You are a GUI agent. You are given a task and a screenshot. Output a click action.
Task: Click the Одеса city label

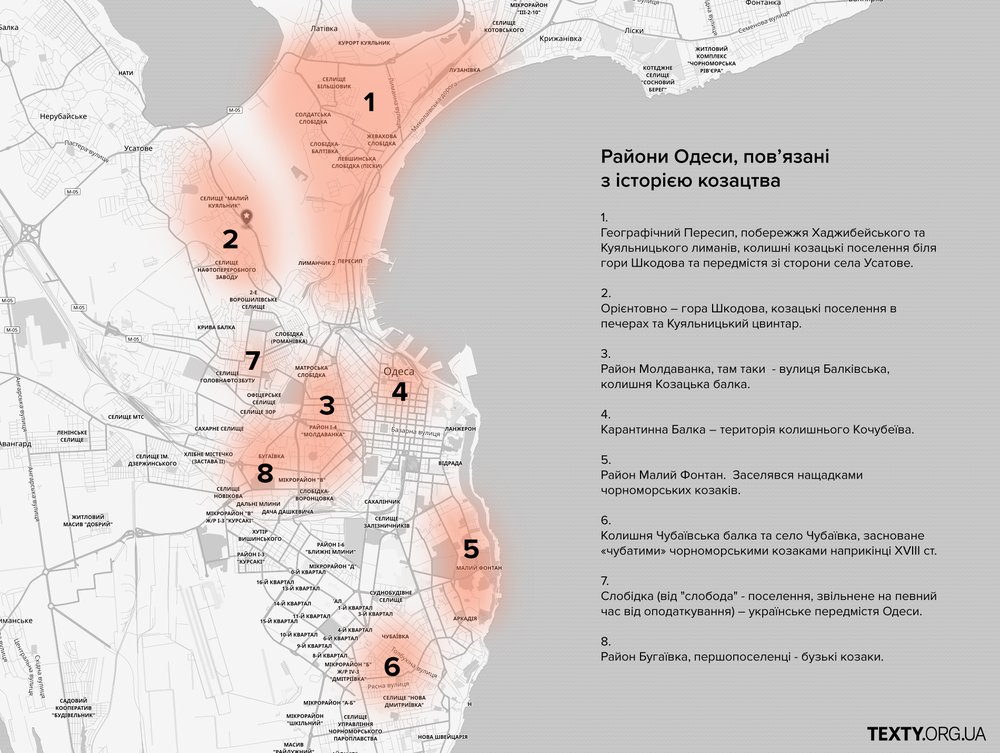399,370
